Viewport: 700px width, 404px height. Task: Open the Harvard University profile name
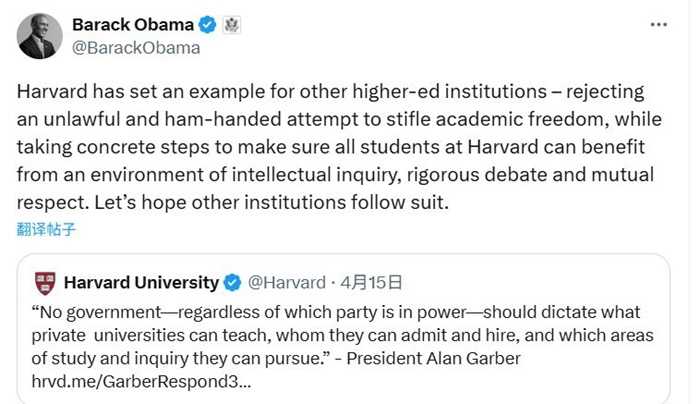point(141,282)
